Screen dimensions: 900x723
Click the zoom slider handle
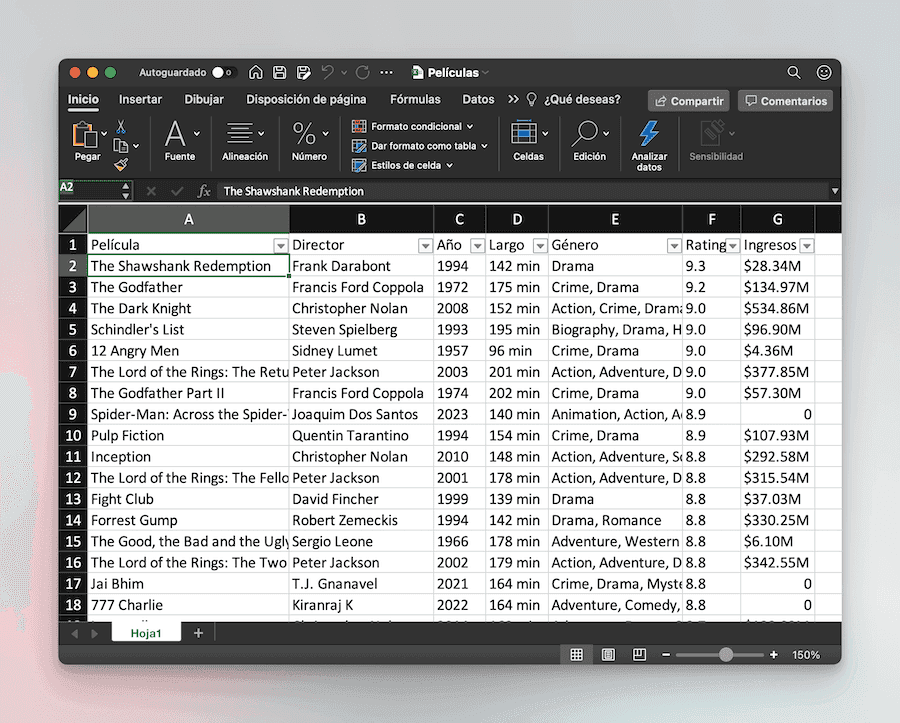coord(726,655)
